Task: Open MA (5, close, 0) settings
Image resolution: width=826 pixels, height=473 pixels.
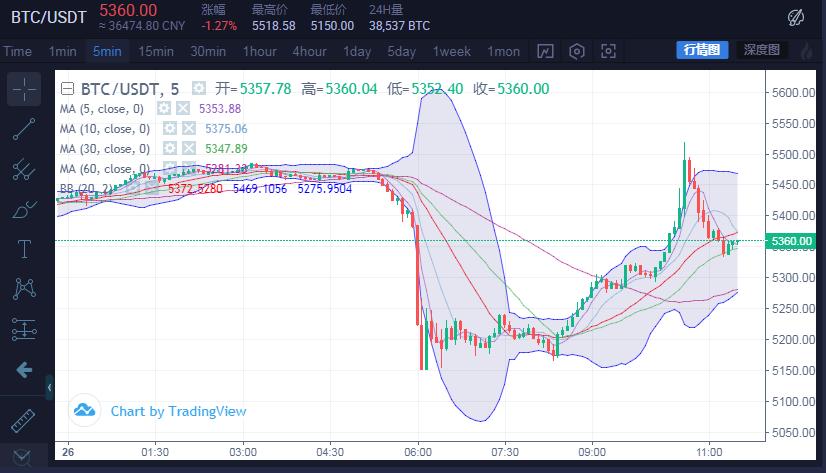Action: pos(163,109)
